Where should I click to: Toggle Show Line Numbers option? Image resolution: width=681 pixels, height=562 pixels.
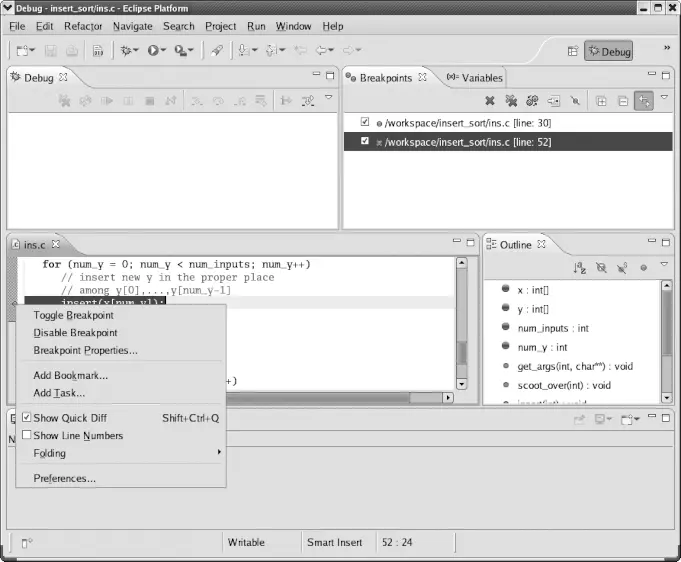point(27,436)
